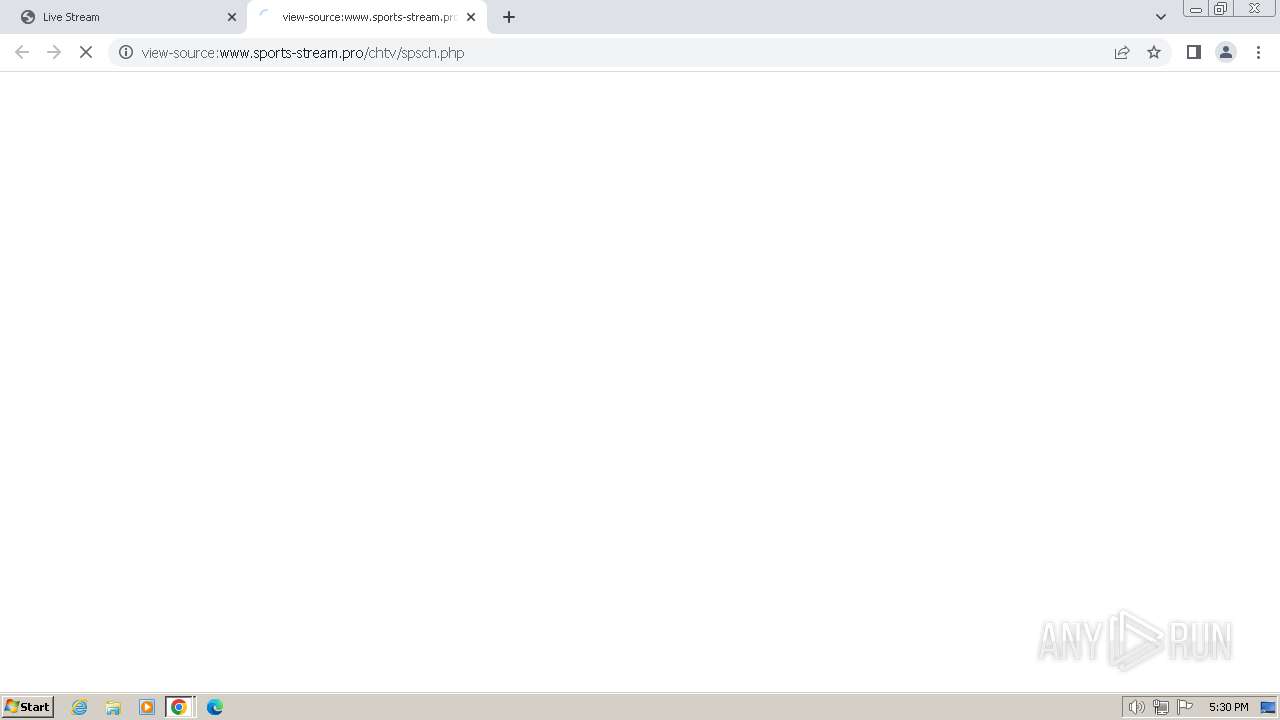1280x720 pixels.
Task: Open File Explorer from taskbar
Action: coord(113,707)
